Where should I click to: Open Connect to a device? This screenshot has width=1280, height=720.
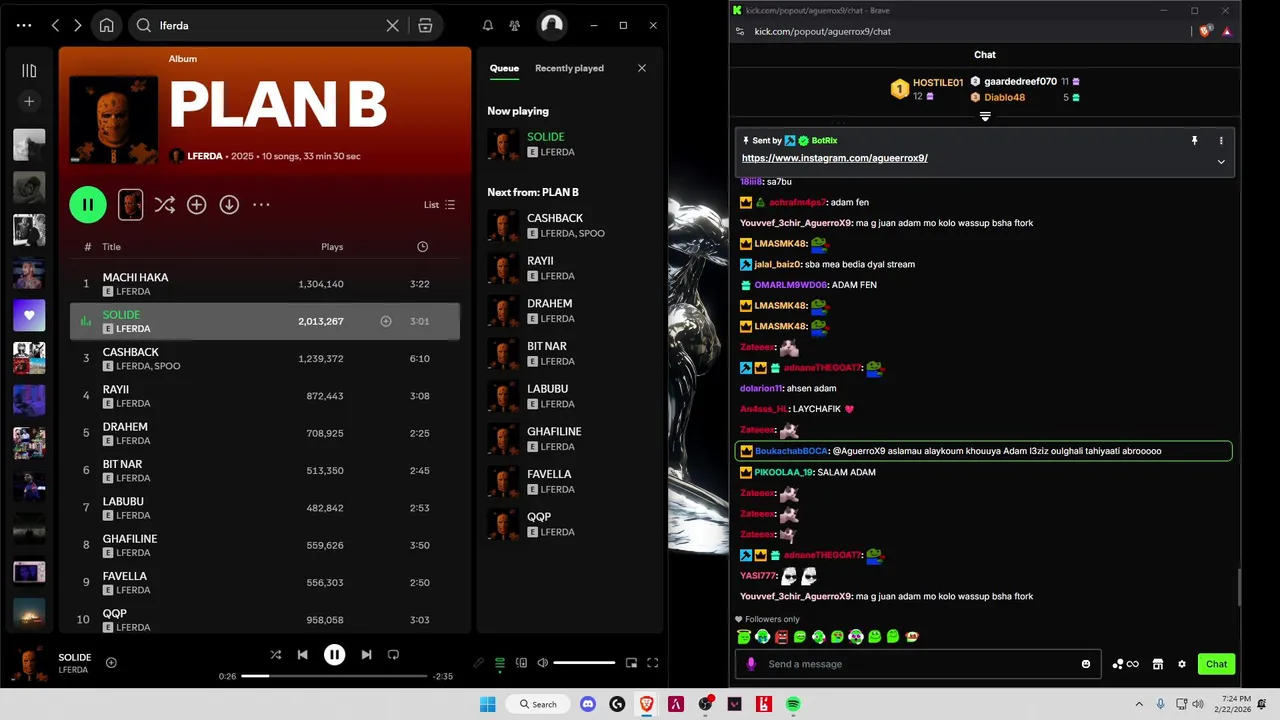(x=521, y=663)
